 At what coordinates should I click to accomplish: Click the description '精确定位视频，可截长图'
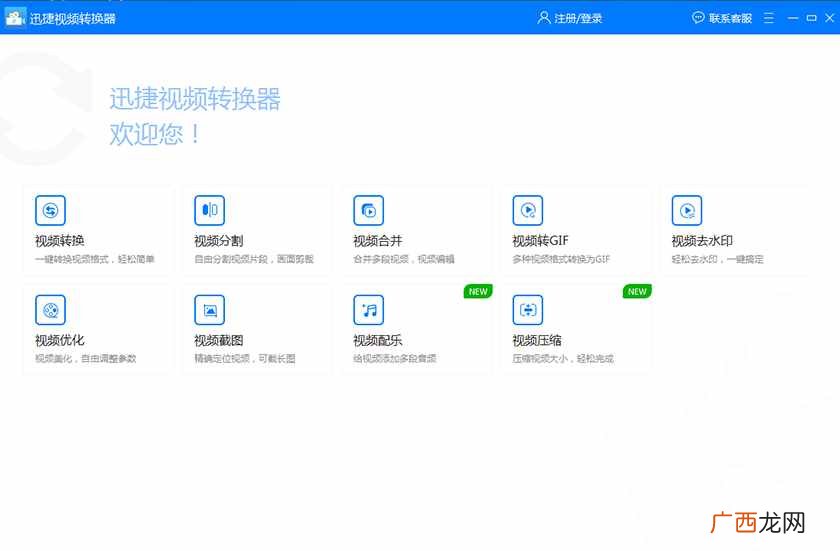pos(245,359)
